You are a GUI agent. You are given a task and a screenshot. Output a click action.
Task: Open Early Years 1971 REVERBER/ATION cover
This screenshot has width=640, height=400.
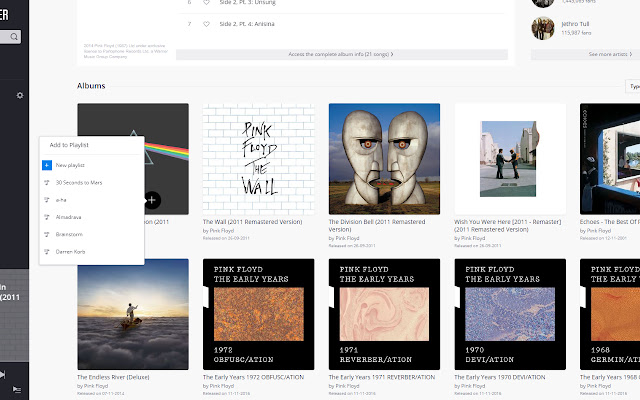[x=384, y=314]
